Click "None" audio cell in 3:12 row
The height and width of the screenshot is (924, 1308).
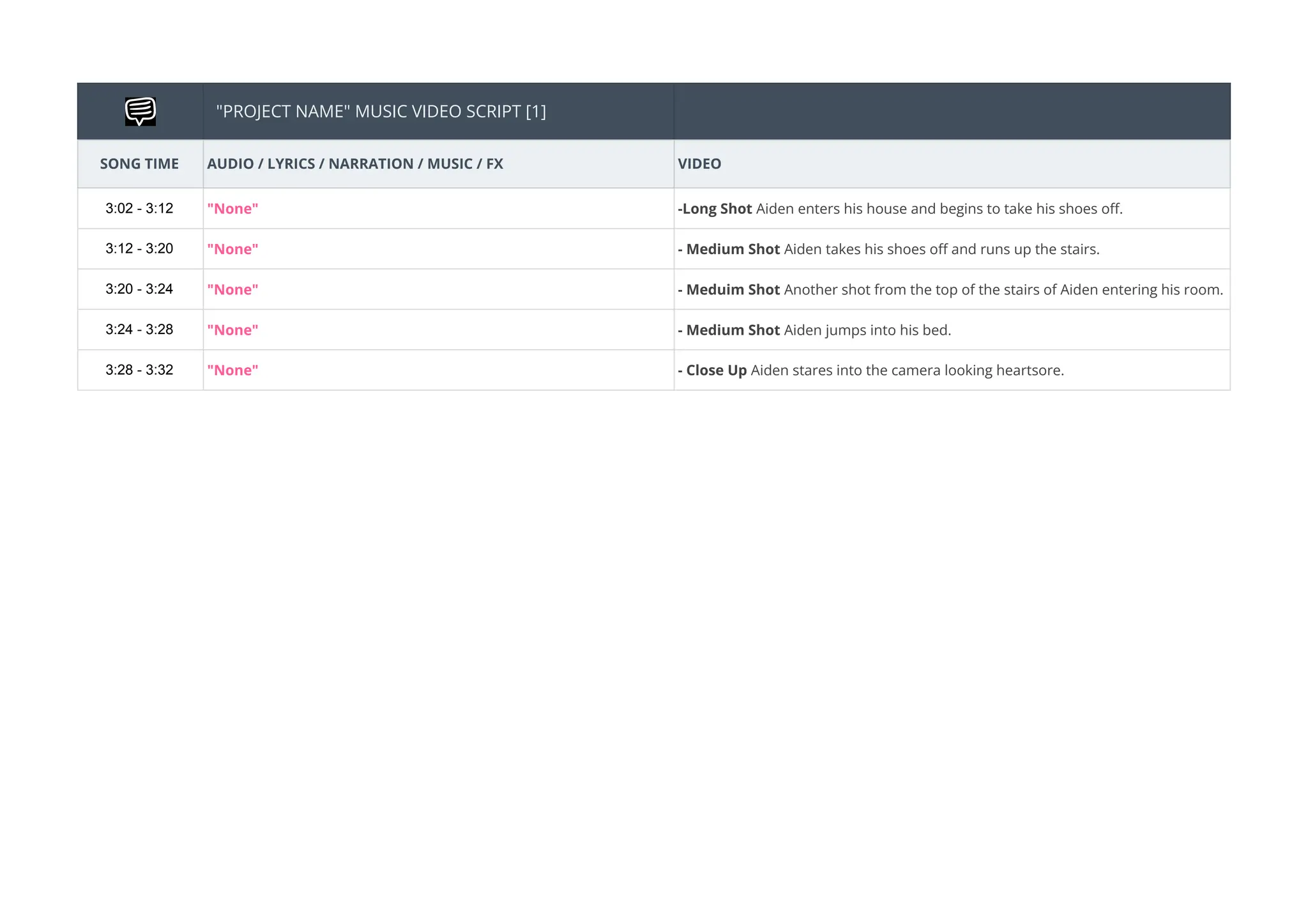coord(232,249)
